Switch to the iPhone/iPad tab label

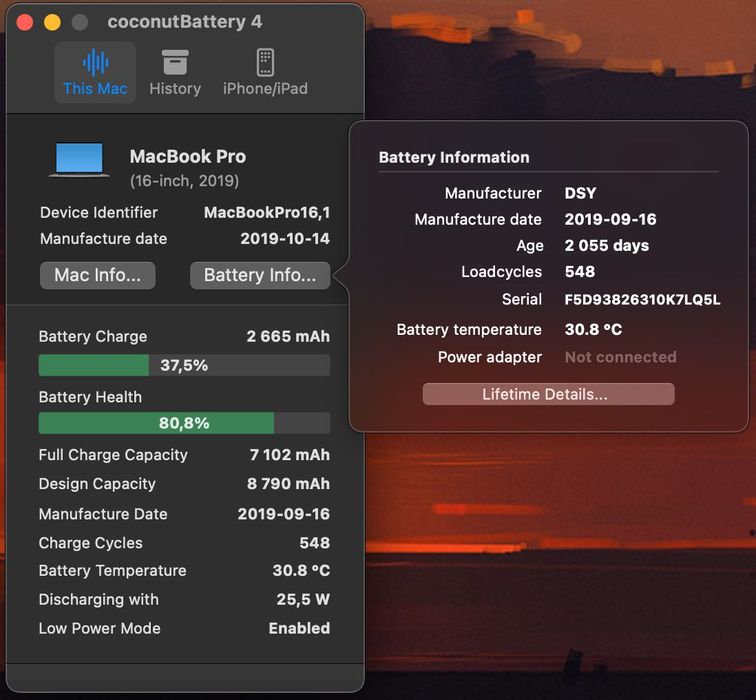pyautogui.click(x=265, y=89)
